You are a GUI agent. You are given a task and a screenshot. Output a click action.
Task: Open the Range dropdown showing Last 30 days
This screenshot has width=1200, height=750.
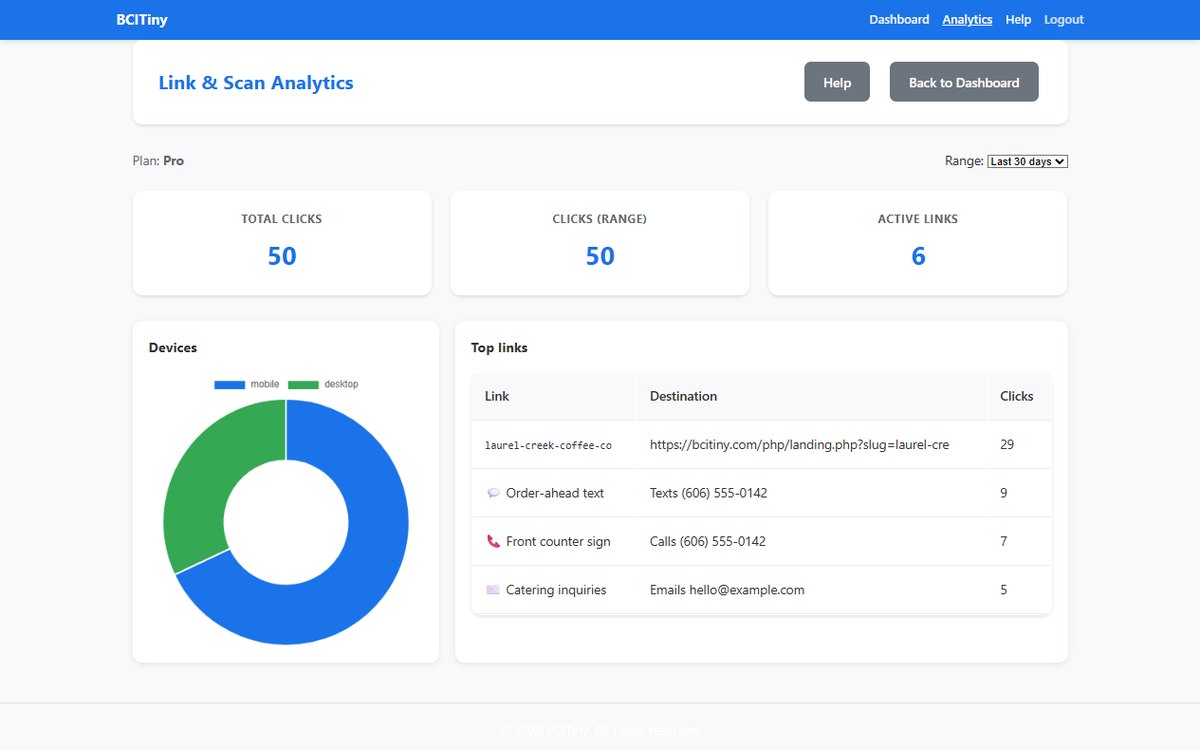[x=1027, y=161]
